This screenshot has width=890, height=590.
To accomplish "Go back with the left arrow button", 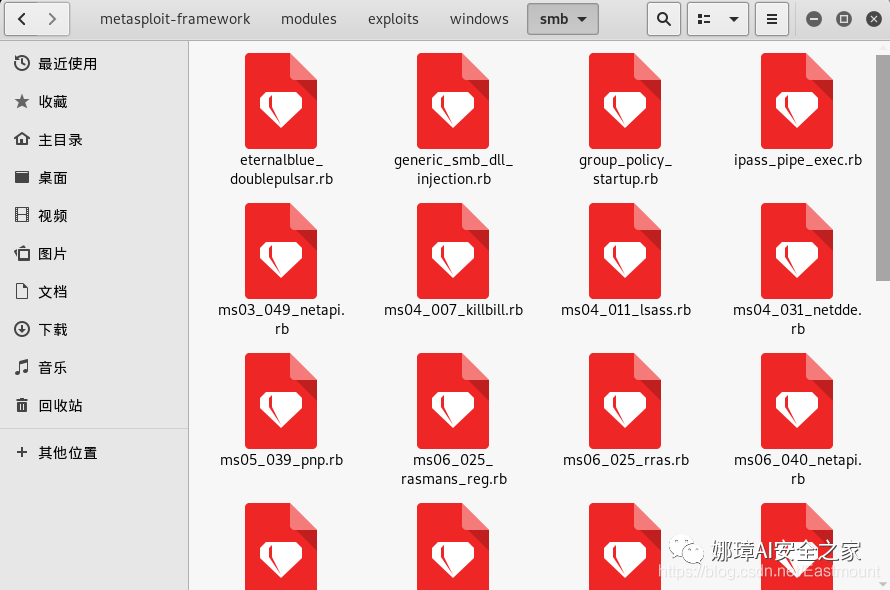I will click(x=22, y=19).
